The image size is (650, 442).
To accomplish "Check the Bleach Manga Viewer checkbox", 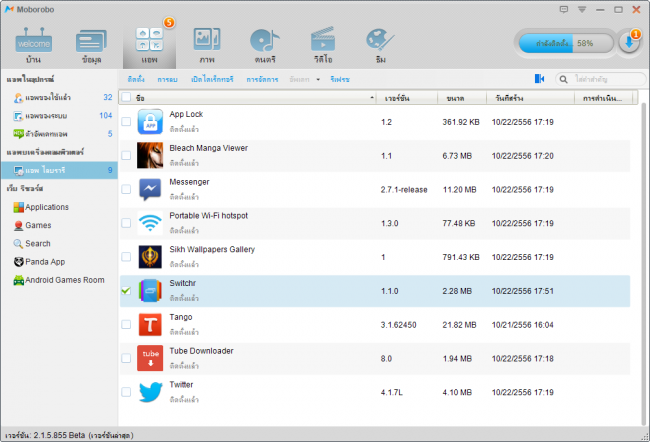I will pos(126,155).
